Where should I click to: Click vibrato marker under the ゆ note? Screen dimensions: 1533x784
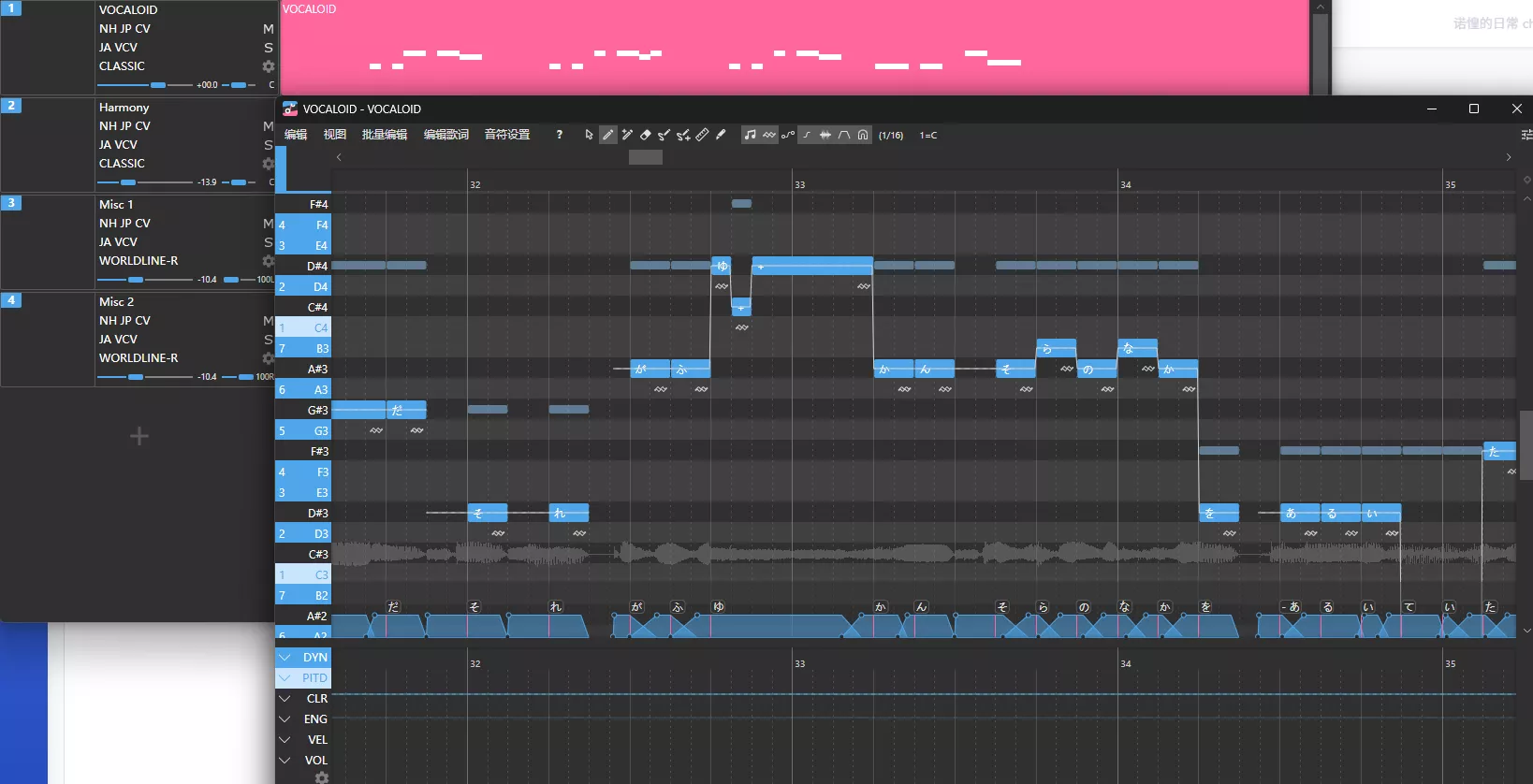(722, 286)
